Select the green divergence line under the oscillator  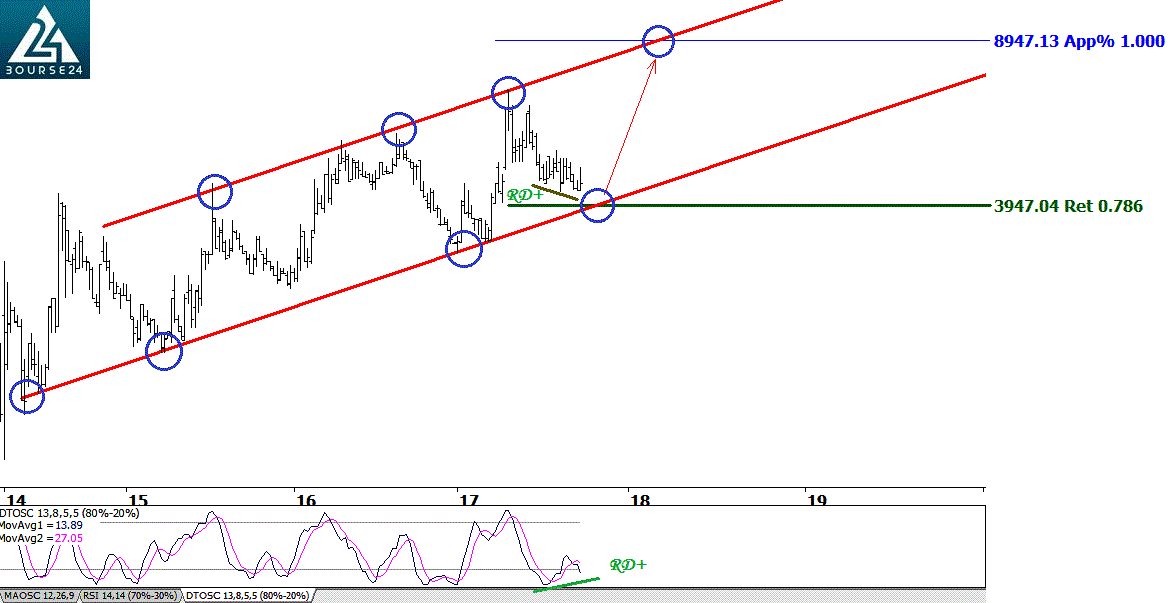point(566,584)
